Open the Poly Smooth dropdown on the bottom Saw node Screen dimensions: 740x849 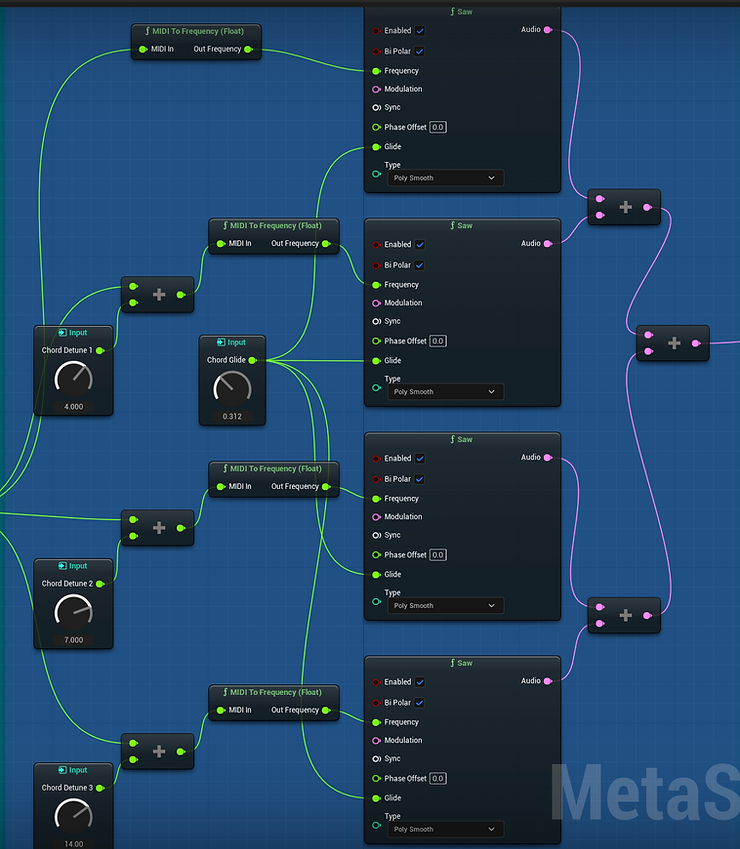(x=446, y=829)
